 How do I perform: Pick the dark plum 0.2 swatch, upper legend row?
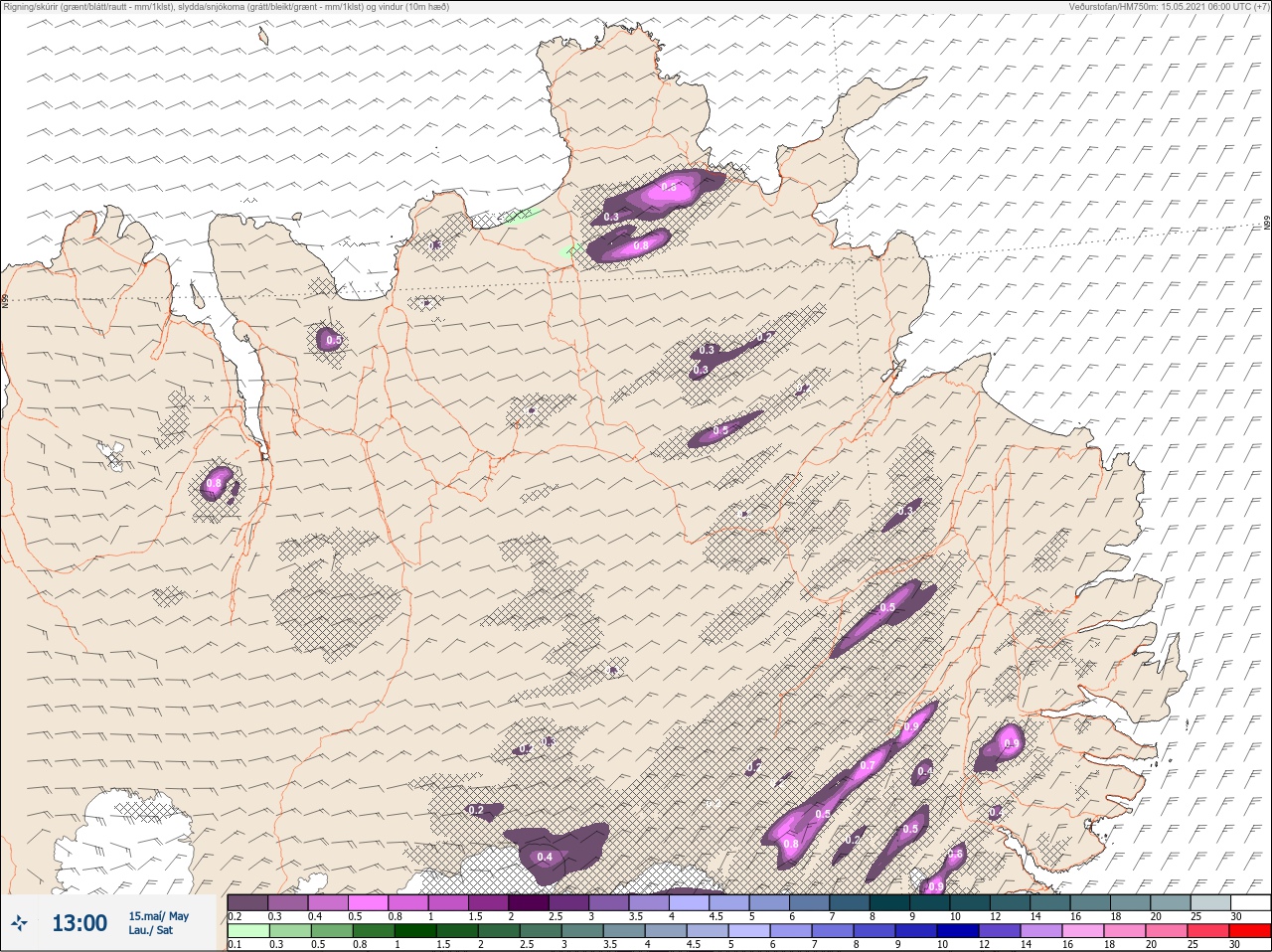(247, 902)
